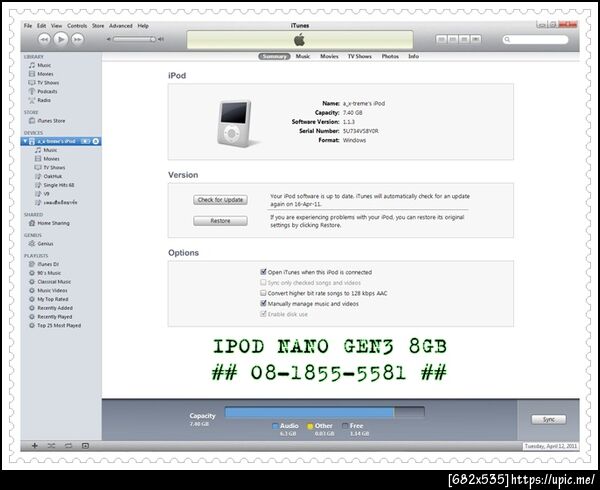Open the Controls menu
The height and width of the screenshot is (490, 600).
point(77,26)
